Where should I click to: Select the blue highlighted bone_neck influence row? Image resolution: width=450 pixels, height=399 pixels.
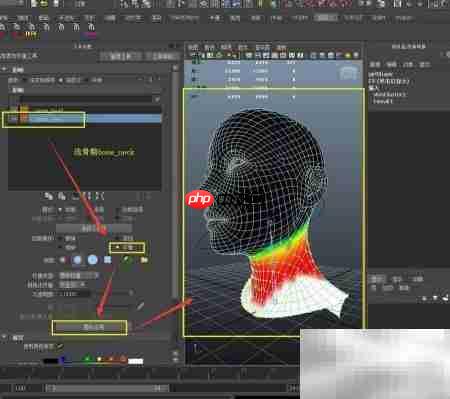85,119
